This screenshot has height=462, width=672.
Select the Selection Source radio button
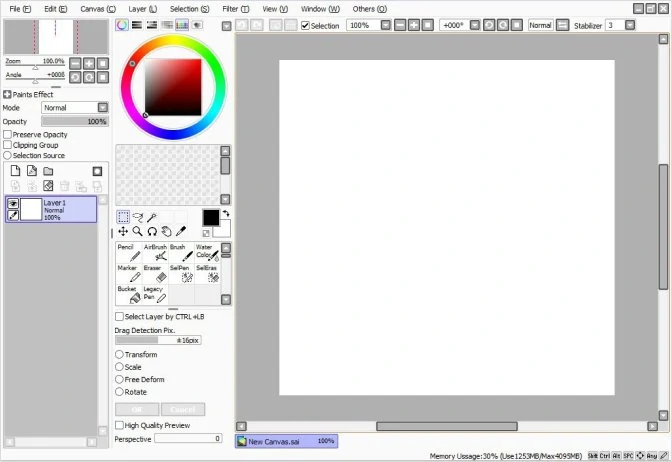tap(7, 155)
